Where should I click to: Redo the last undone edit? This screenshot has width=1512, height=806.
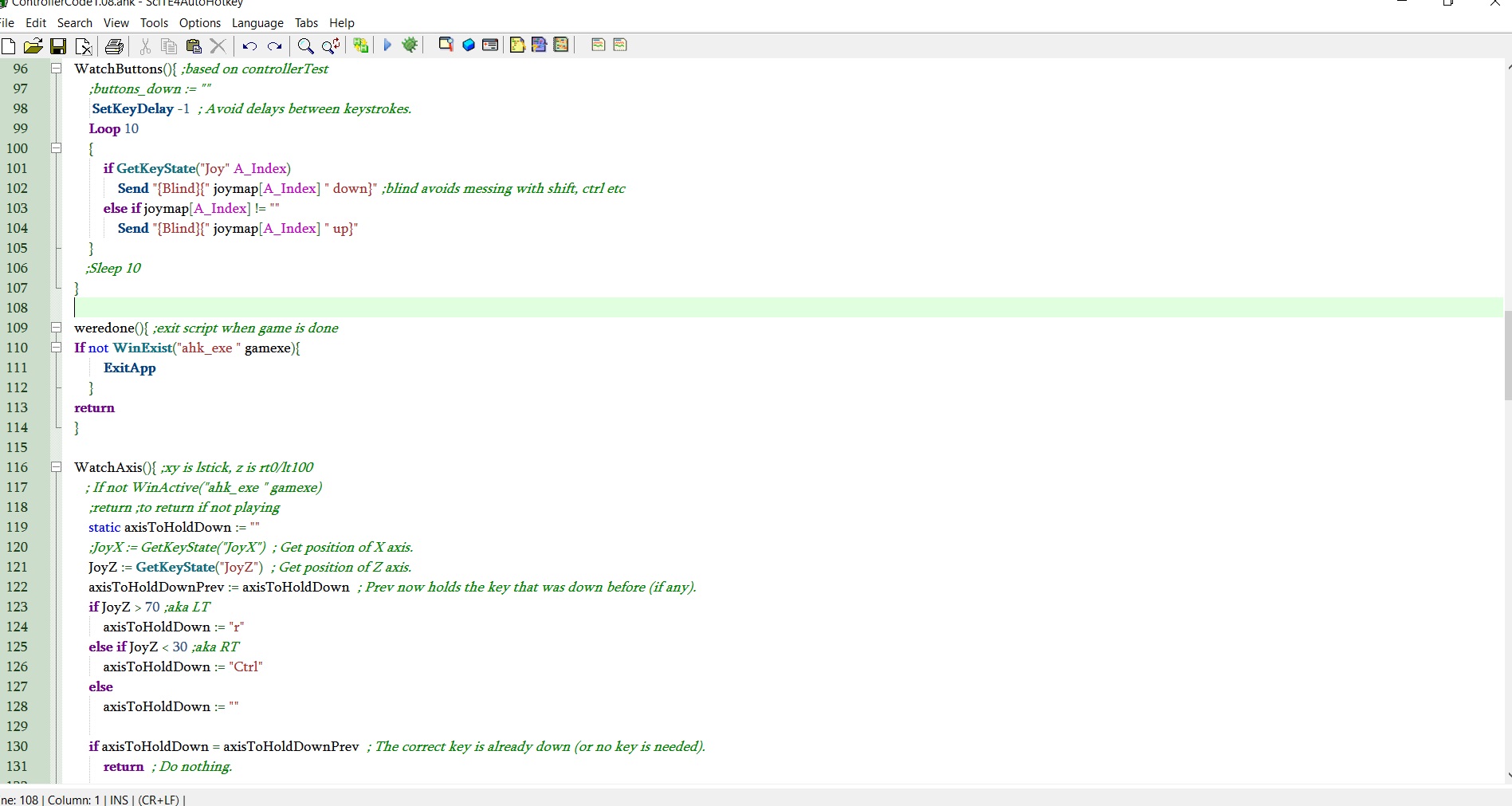[275, 45]
